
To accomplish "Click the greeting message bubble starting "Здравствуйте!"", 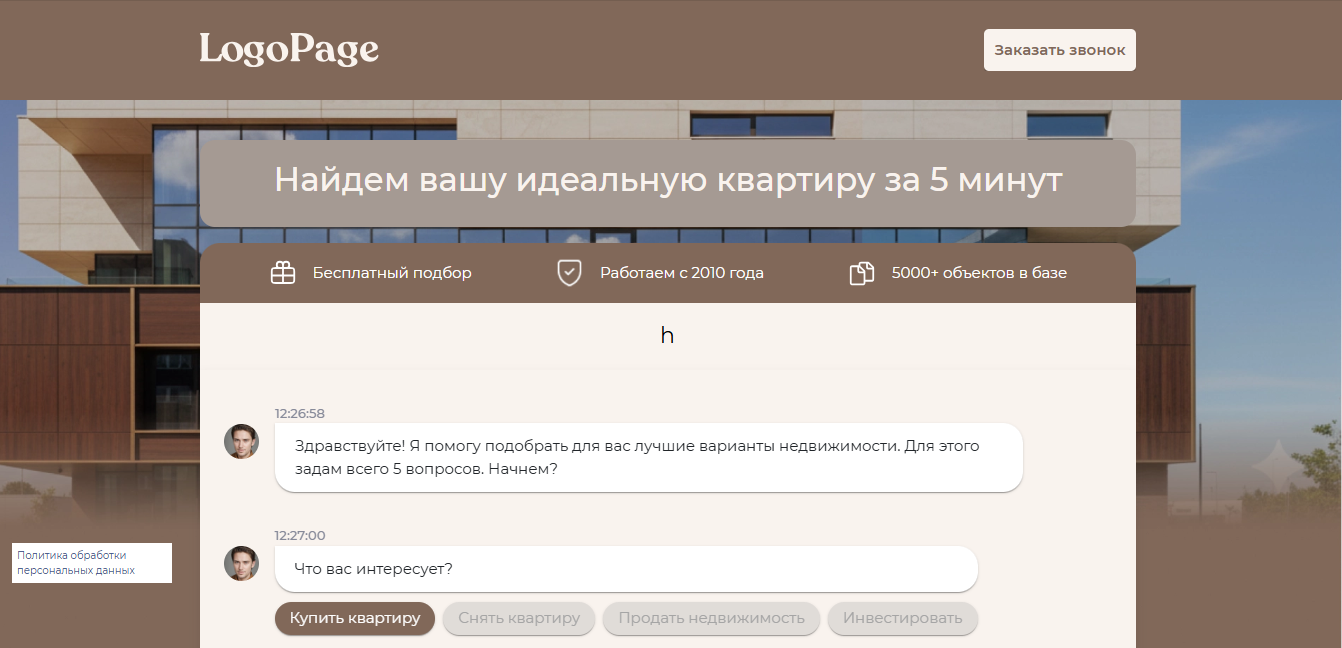I will click(648, 457).
